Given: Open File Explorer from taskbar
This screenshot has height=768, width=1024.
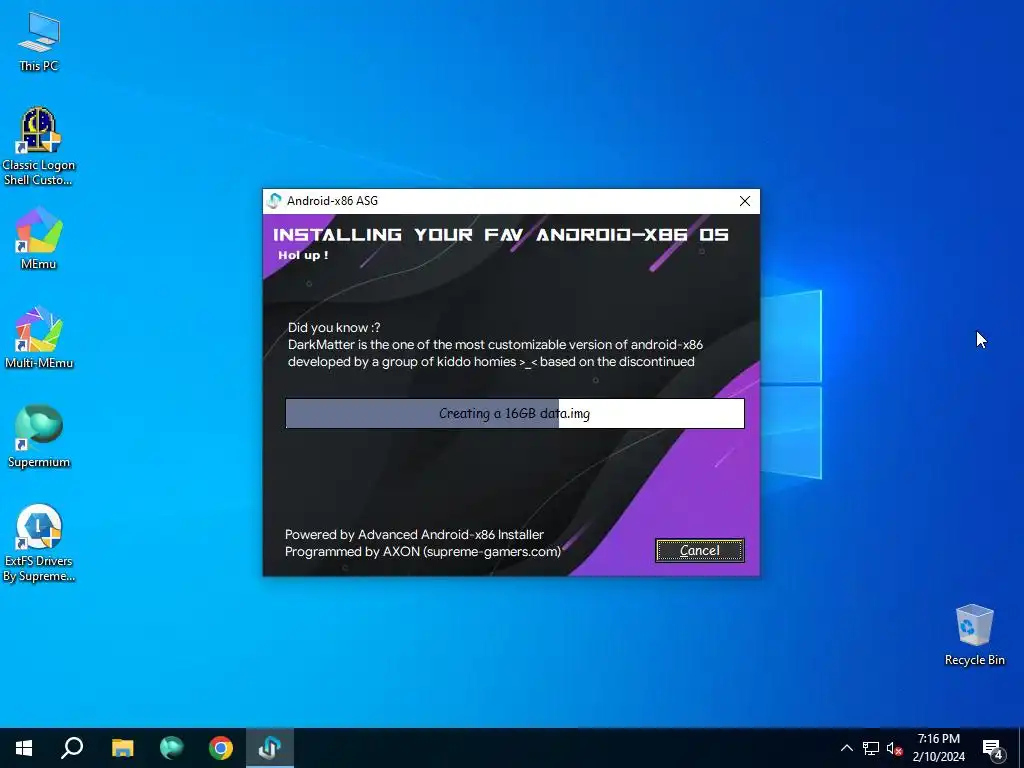Looking at the screenshot, I should 122,748.
